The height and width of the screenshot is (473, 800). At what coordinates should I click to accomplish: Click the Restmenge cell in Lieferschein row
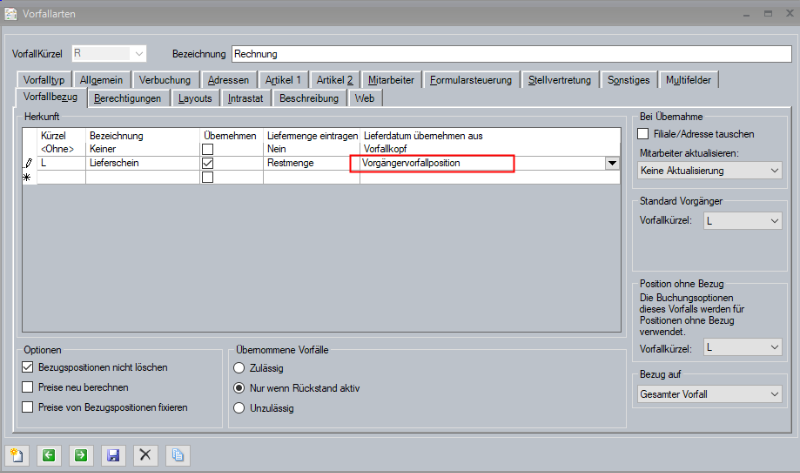[310, 163]
